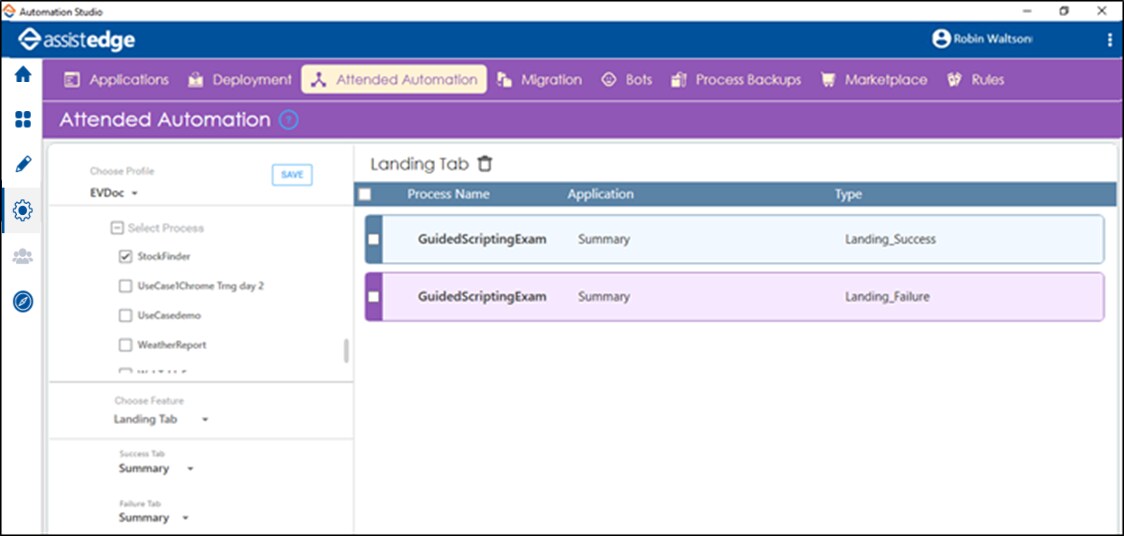Expand the Choose Feature Landing Tab dropdown
Viewport: 1124px width, 536px height.
tap(160, 419)
